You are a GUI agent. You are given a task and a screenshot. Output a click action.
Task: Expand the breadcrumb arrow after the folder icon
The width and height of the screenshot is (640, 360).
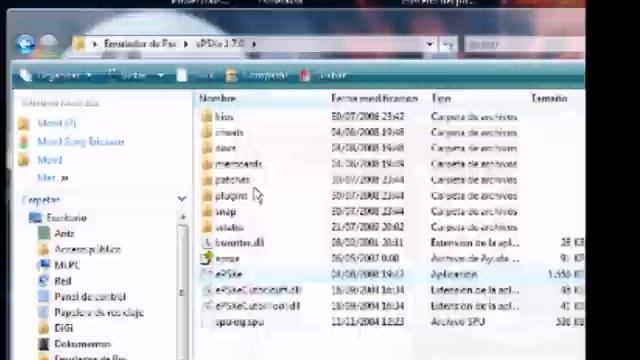pos(95,44)
